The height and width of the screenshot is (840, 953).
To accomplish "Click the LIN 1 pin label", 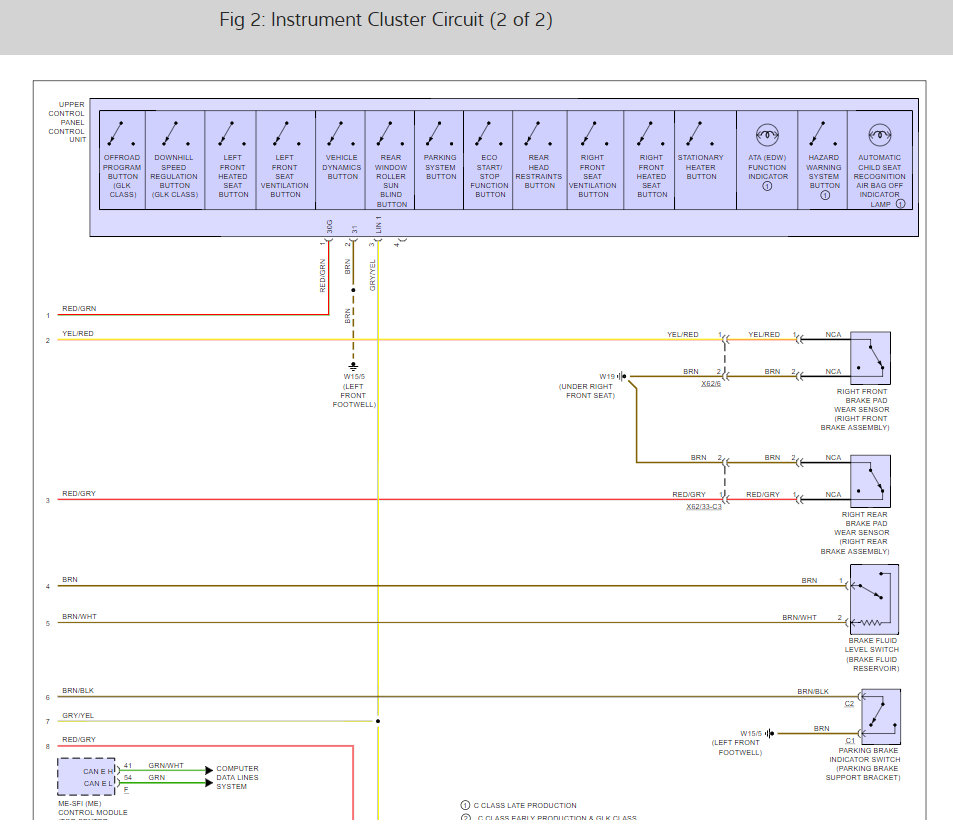I will [x=379, y=224].
